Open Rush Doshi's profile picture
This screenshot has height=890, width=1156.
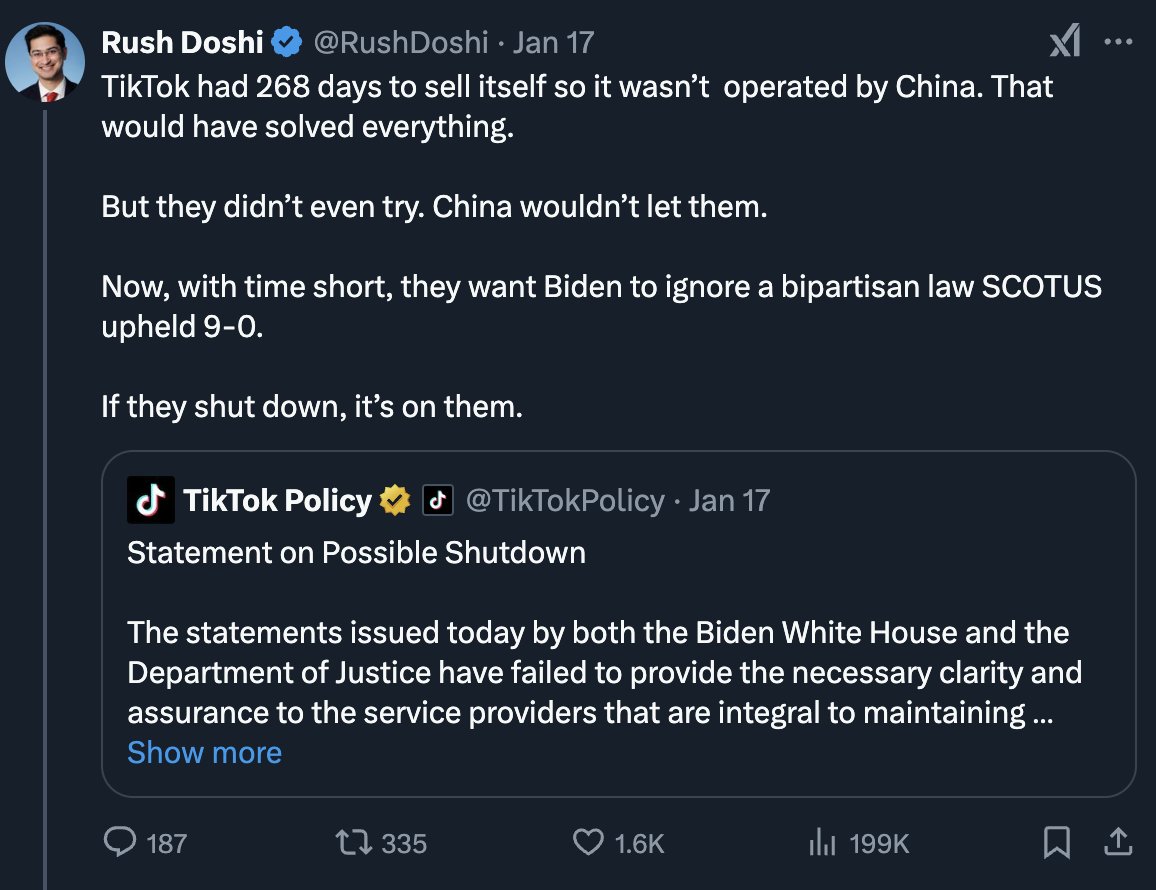click(x=45, y=62)
